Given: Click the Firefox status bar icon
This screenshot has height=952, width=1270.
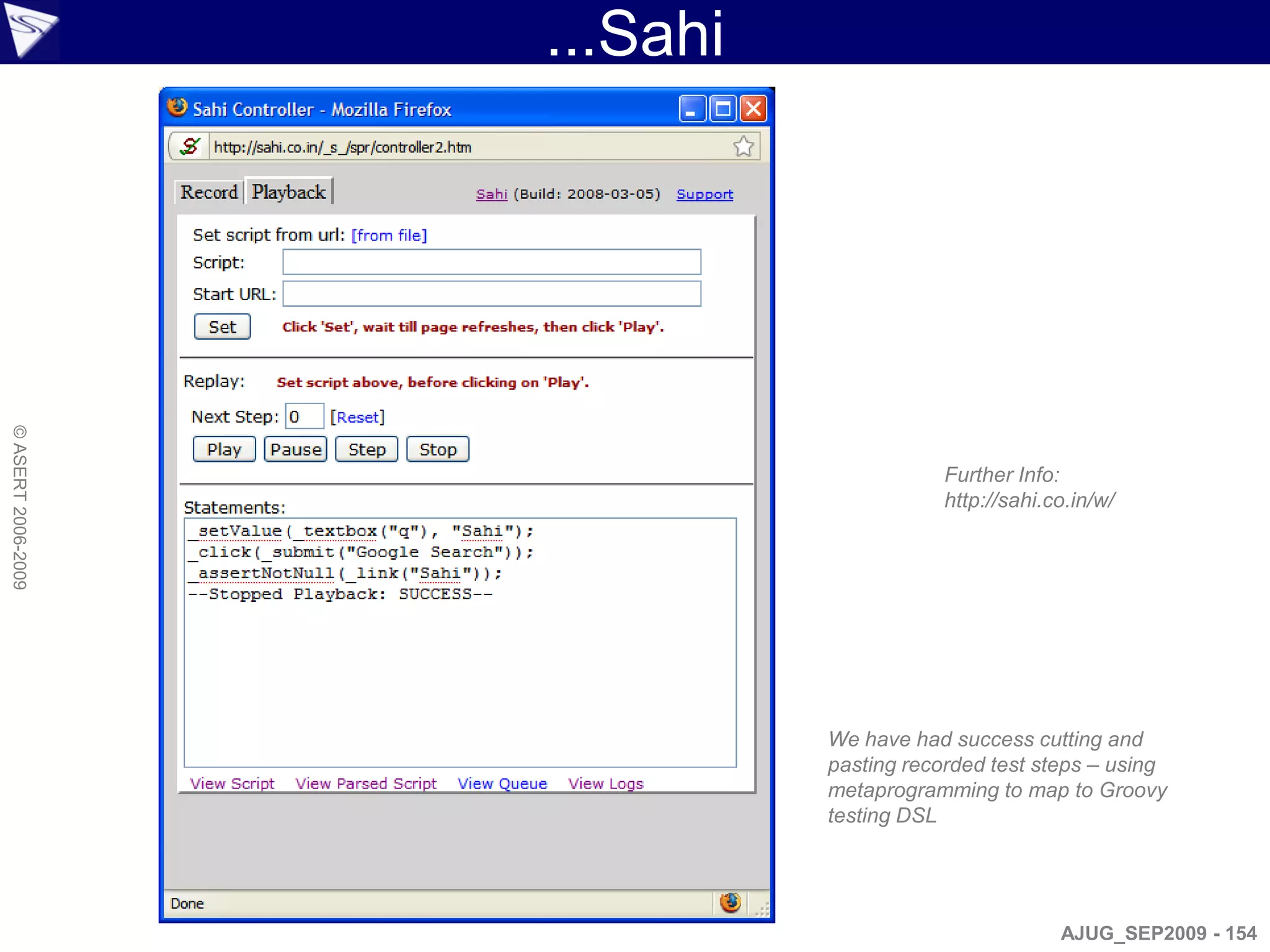Looking at the screenshot, I should click(x=730, y=902).
